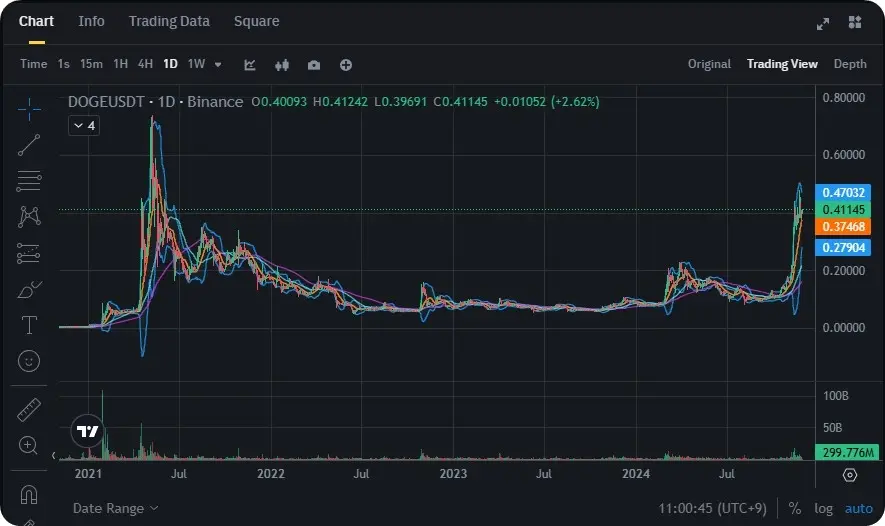The height and width of the screenshot is (526, 885).
Task: Collapse the indicator legend showing 4
Action: (x=84, y=125)
